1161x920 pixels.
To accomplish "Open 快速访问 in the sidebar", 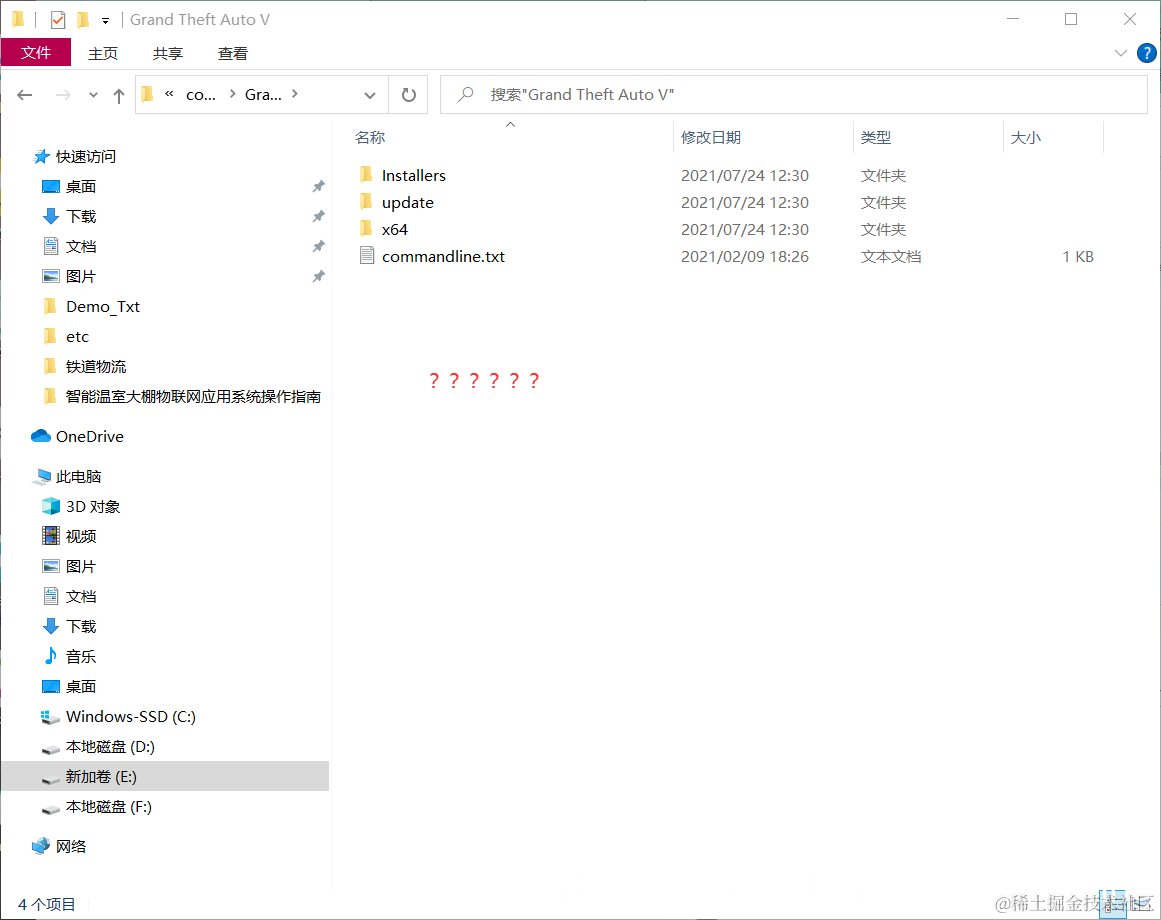I will [86, 157].
